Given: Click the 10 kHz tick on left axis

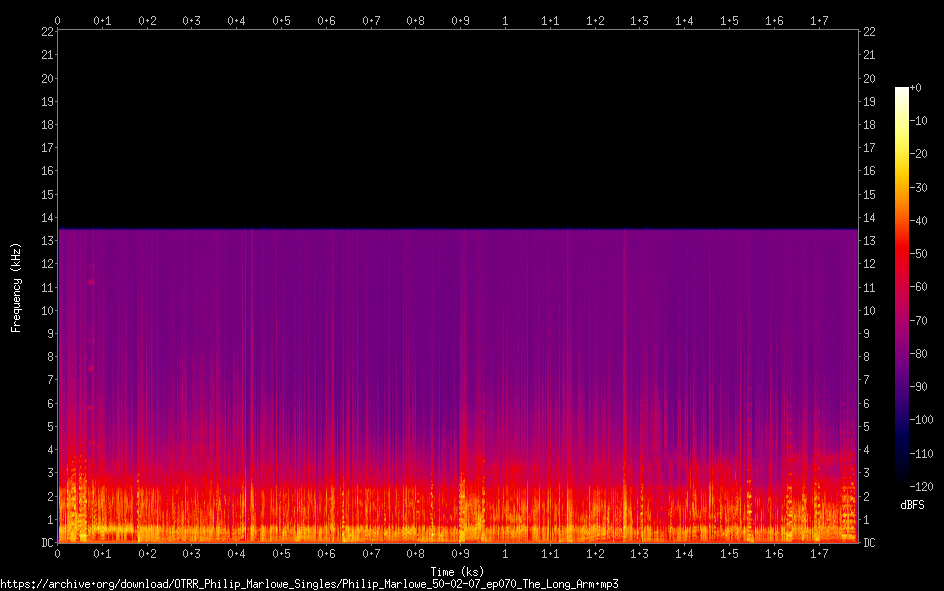Looking at the screenshot, I should click(47, 311).
